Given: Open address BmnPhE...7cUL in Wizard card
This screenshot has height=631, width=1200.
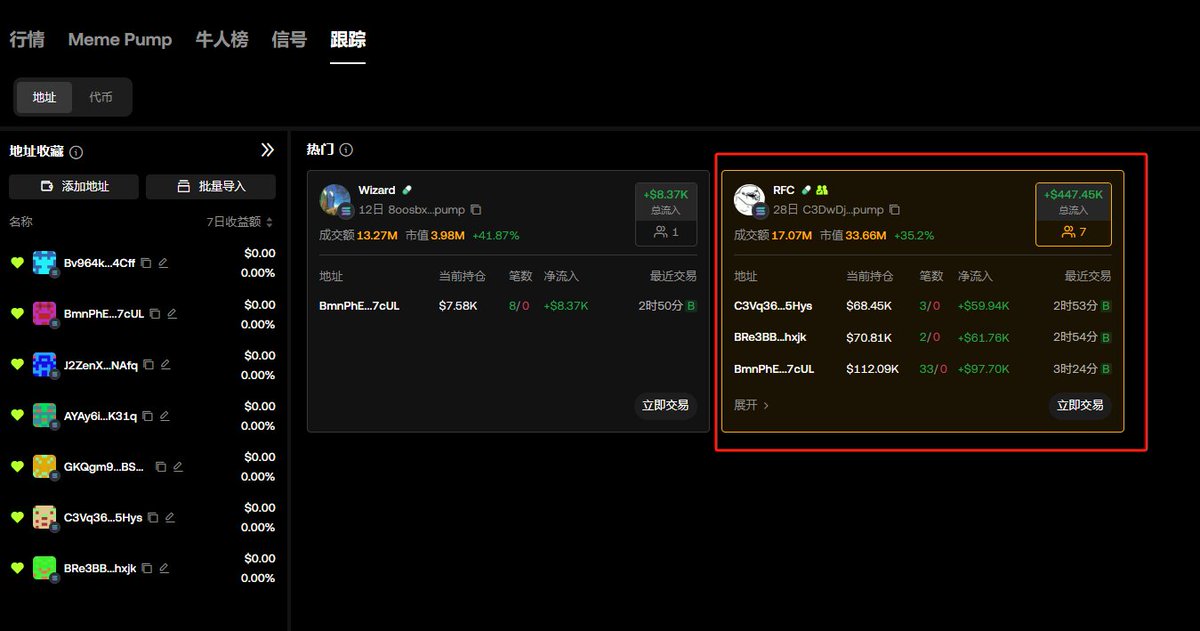Looking at the screenshot, I should [x=359, y=306].
